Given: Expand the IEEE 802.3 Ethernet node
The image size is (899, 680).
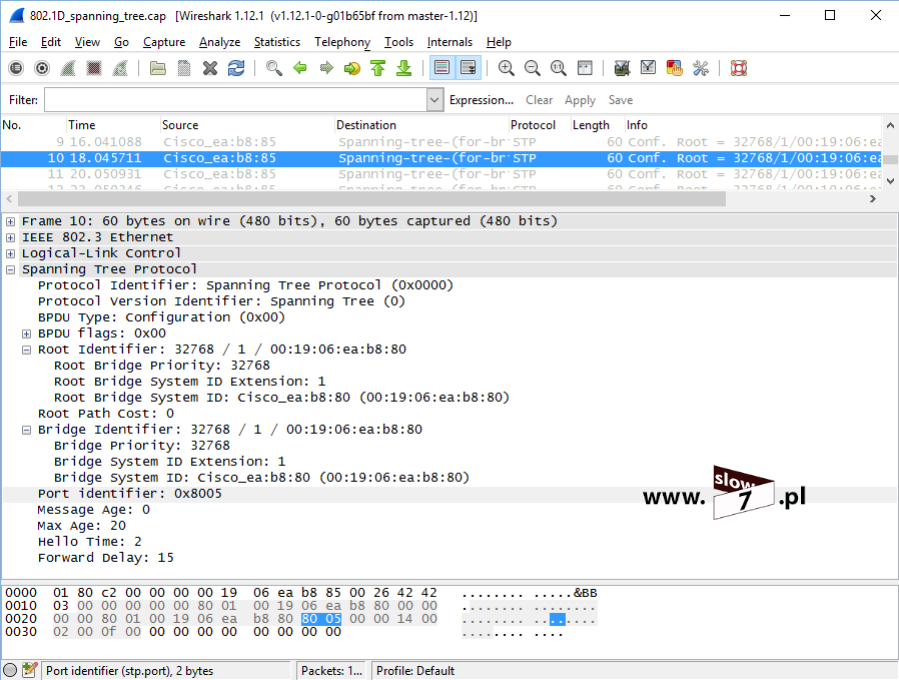Looking at the screenshot, I should tap(10, 237).
